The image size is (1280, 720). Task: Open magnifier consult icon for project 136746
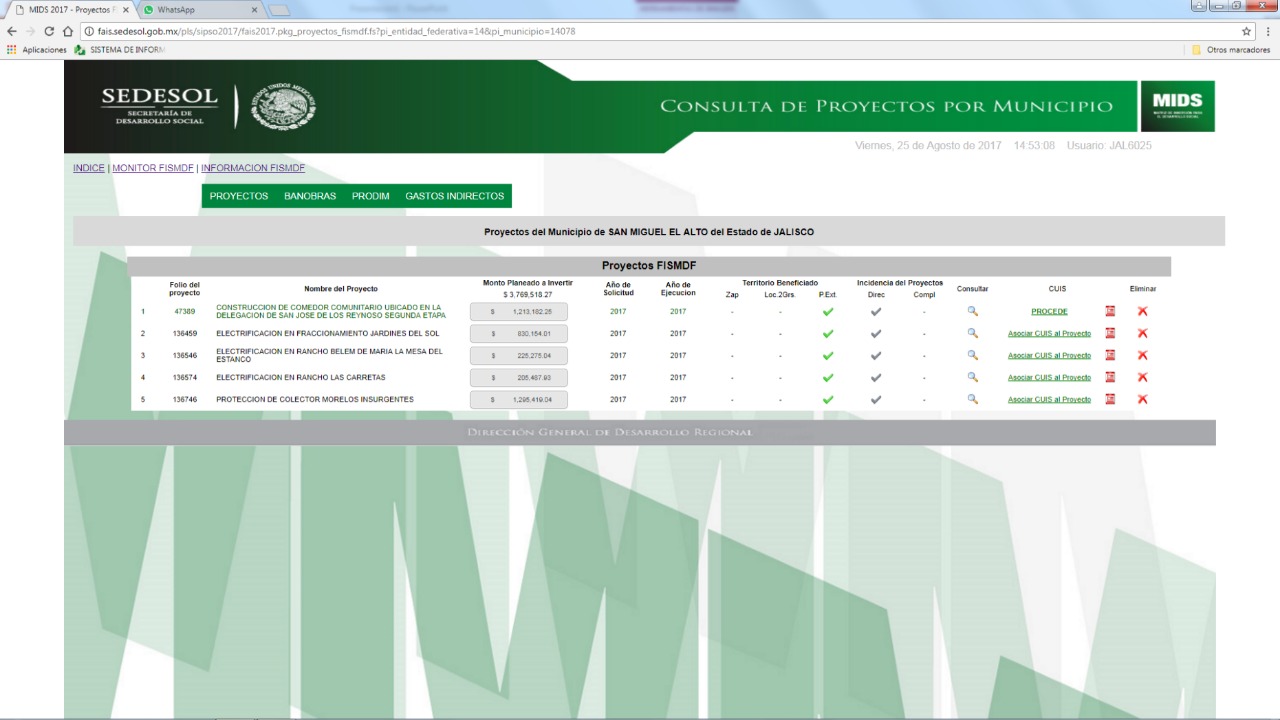coord(972,399)
